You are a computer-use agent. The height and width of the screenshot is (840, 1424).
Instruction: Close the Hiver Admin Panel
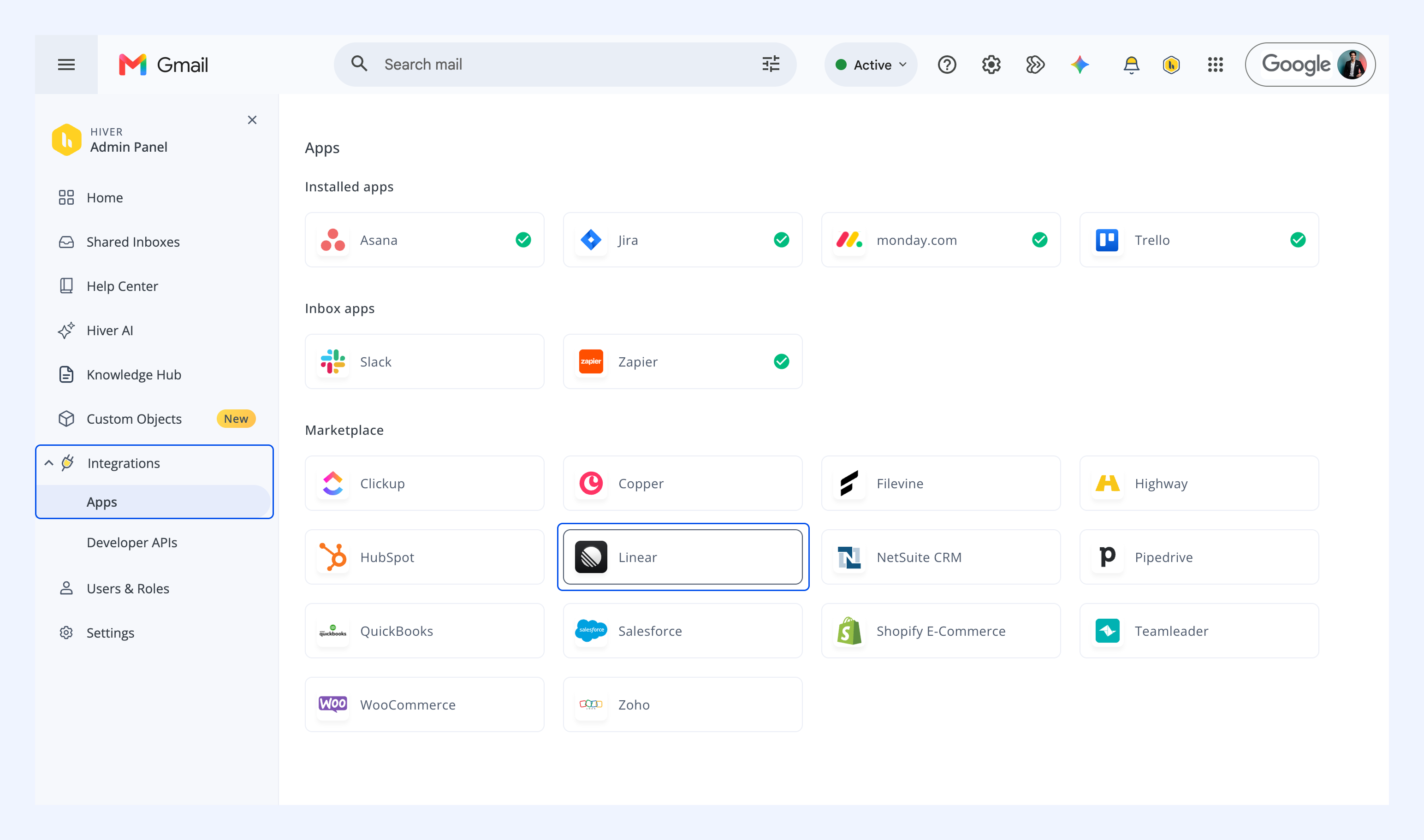pyautogui.click(x=252, y=120)
